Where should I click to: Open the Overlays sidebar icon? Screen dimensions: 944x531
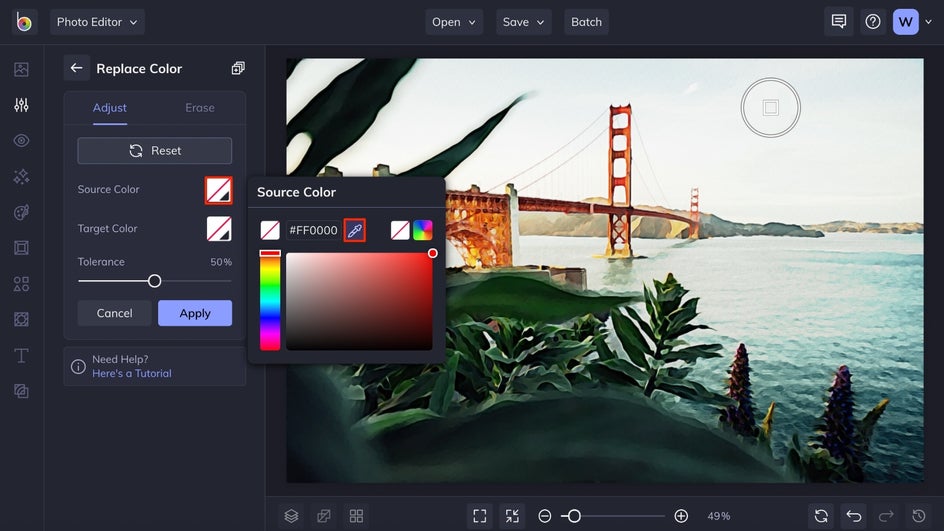(x=22, y=320)
